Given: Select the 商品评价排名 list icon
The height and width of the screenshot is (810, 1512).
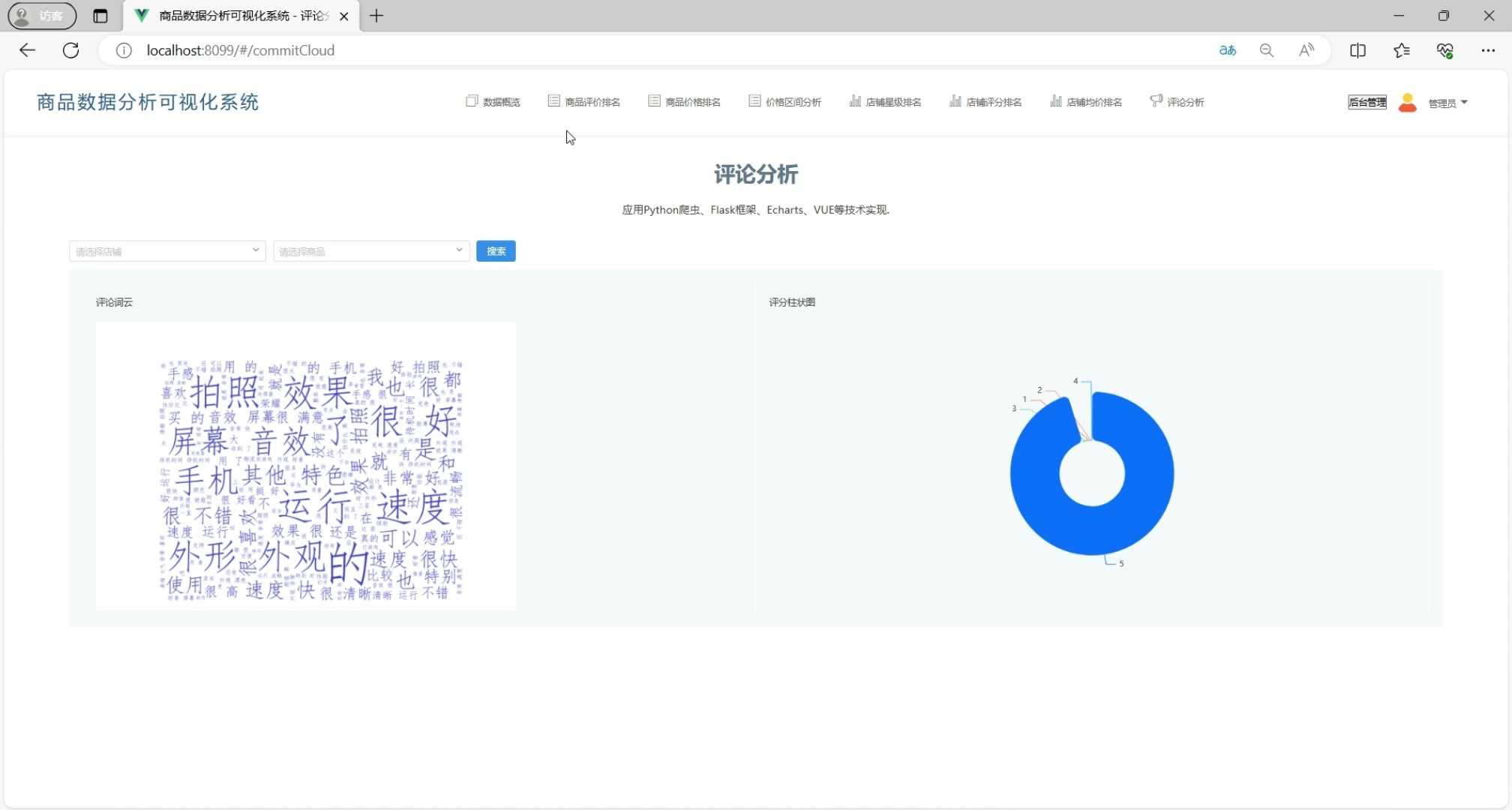Looking at the screenshot, I should click(554, 101).
